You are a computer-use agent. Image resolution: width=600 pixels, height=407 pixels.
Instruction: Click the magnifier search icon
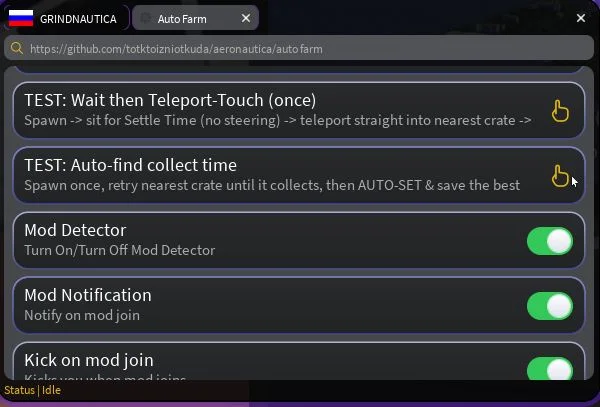16,48
